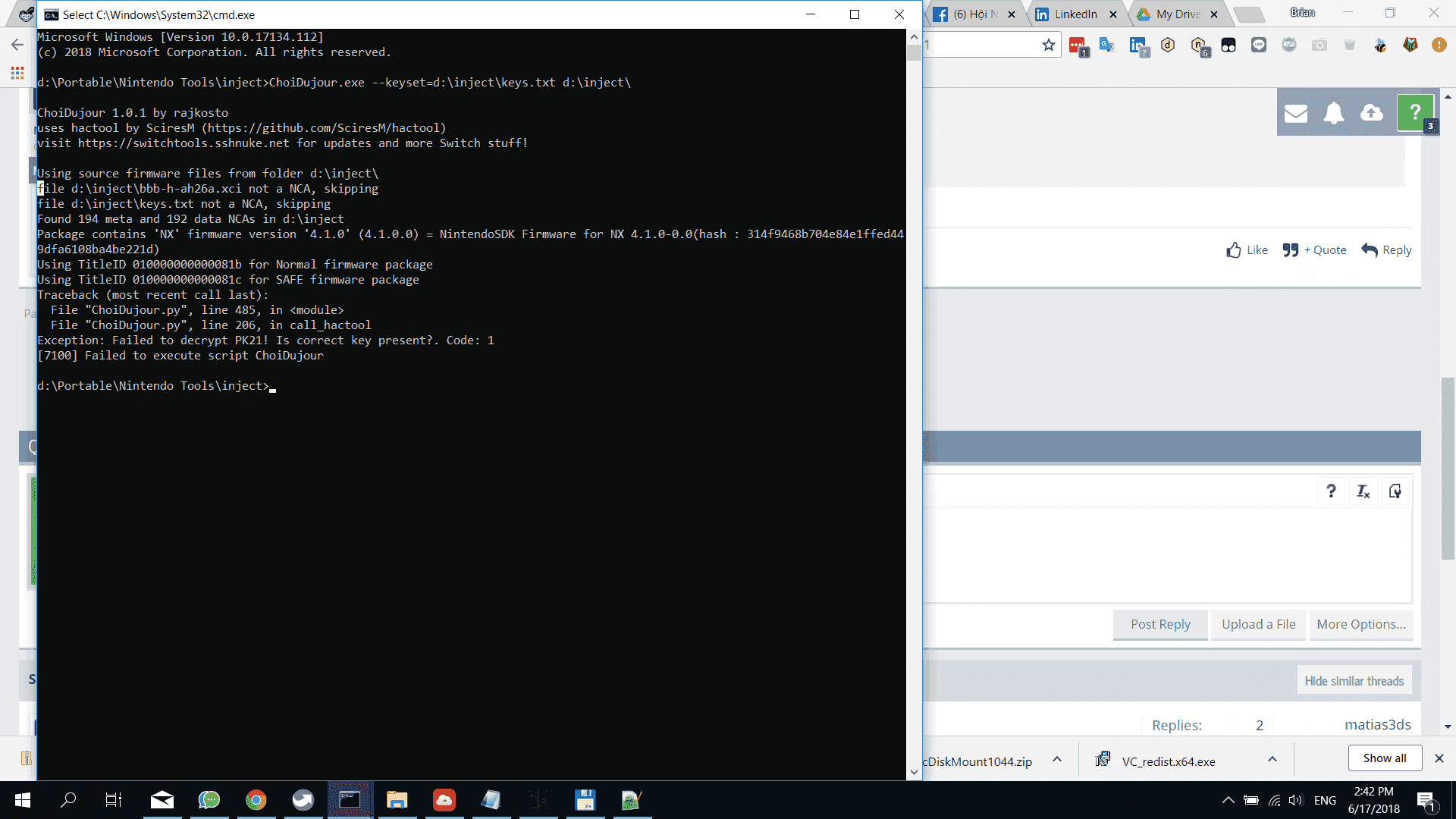Click the editor help question mark icon
This screenshot has height=819, width=1456.
pyautogui.click(x=1331, y=491)
